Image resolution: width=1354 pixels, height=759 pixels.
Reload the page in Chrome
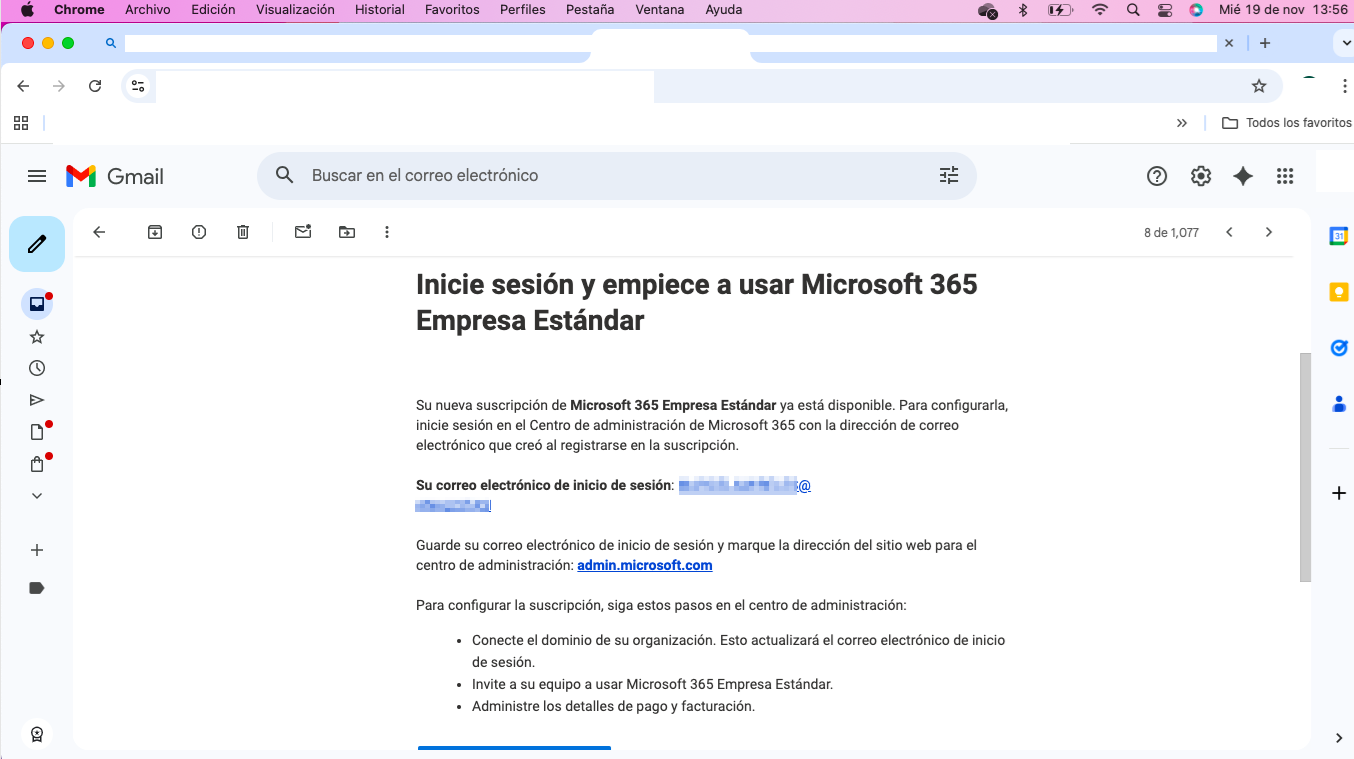pos(95,86)
